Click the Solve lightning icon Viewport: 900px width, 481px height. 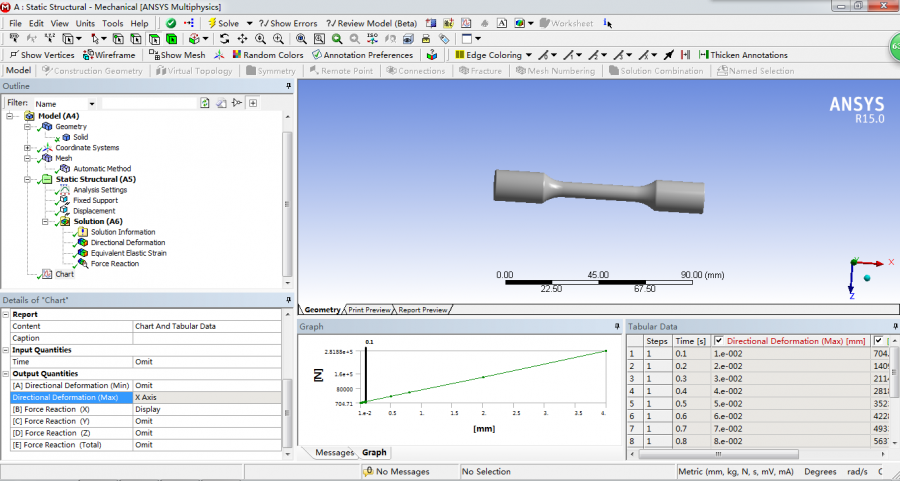click(x=211, y=23)
